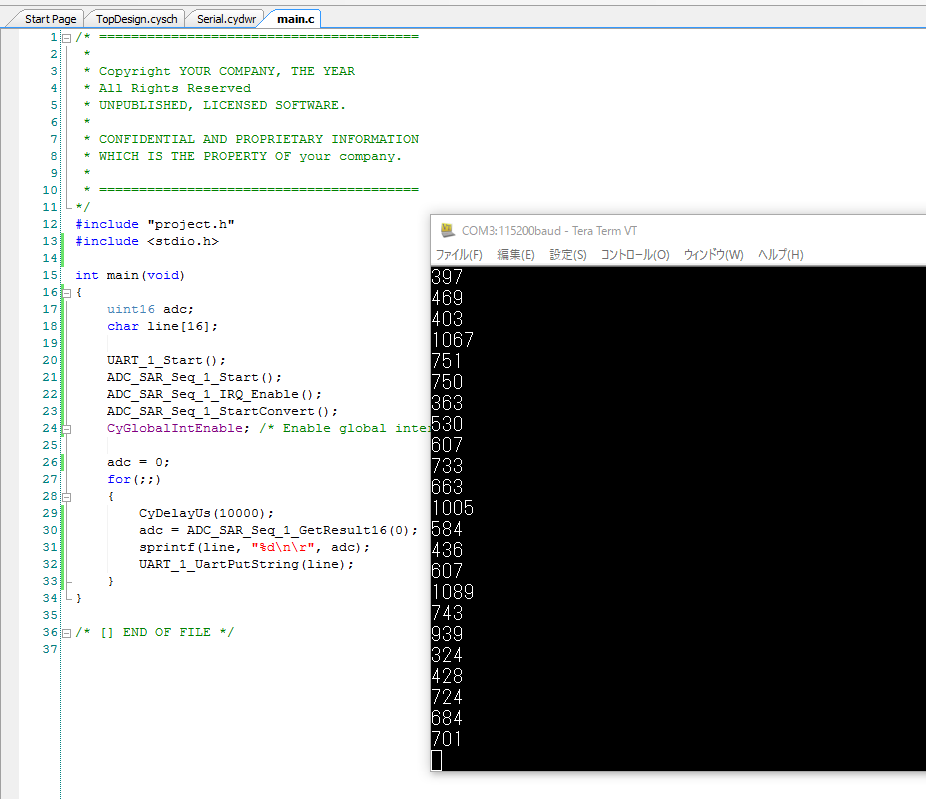Collapse the fold marker at line 24

tap(67, 429)
